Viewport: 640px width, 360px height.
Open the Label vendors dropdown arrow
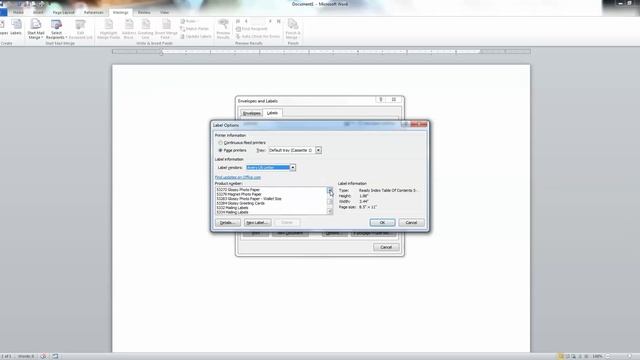pyautogui.click(x=293, y=168)
